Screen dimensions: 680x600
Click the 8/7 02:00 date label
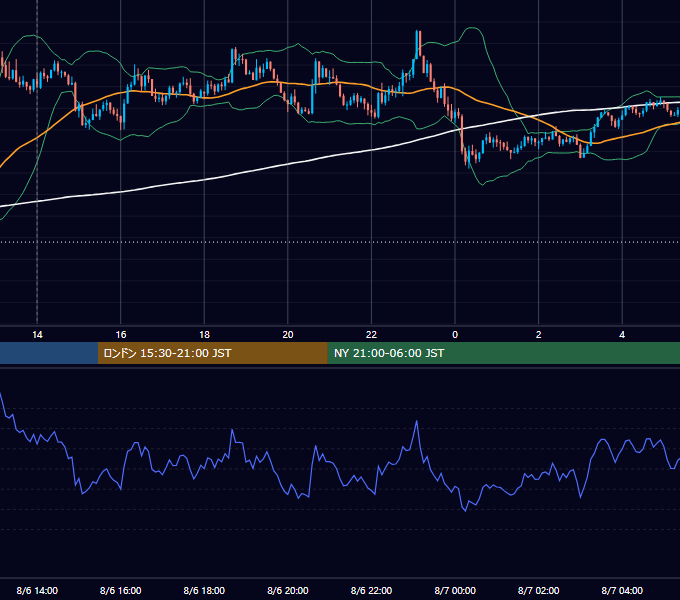[x=539, y=591]
